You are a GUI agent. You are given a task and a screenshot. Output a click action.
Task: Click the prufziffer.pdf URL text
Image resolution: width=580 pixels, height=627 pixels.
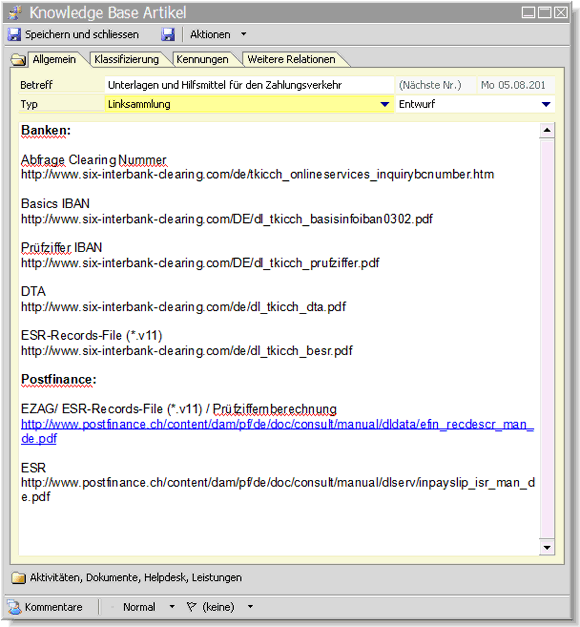pyautogui.click(x=200, y=263)
